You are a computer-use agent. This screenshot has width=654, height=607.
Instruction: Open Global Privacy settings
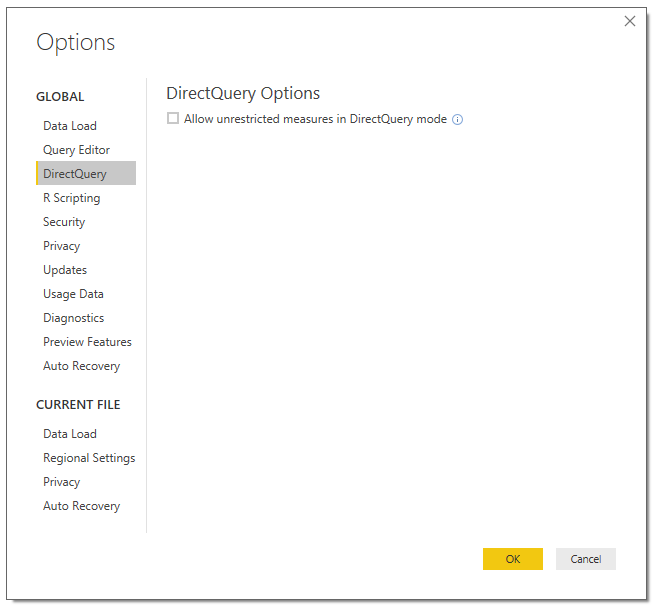62,246
